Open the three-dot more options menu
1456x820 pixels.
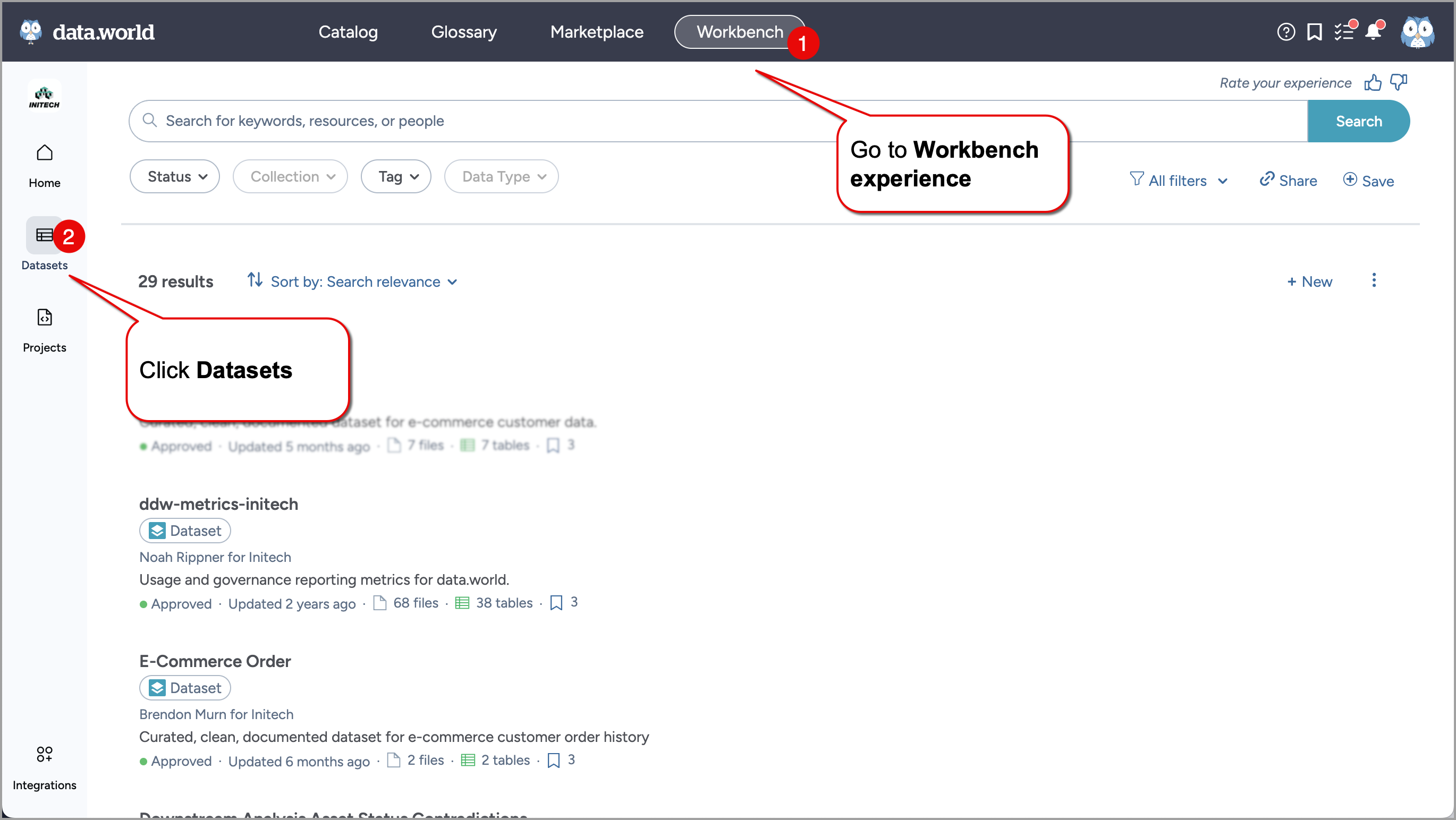click(x=1374, y=280)
